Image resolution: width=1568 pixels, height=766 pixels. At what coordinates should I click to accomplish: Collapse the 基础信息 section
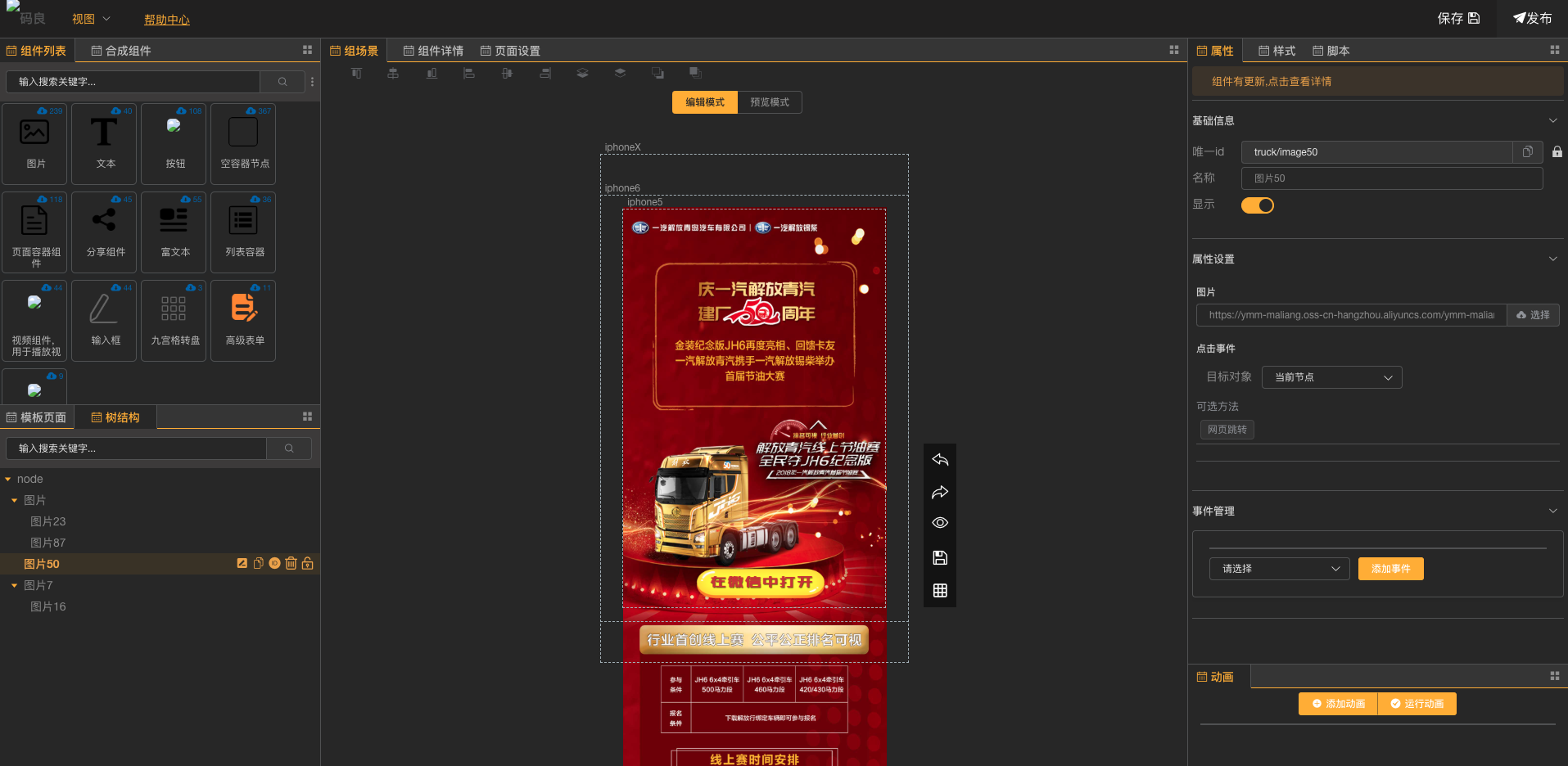coord(1553,120)
